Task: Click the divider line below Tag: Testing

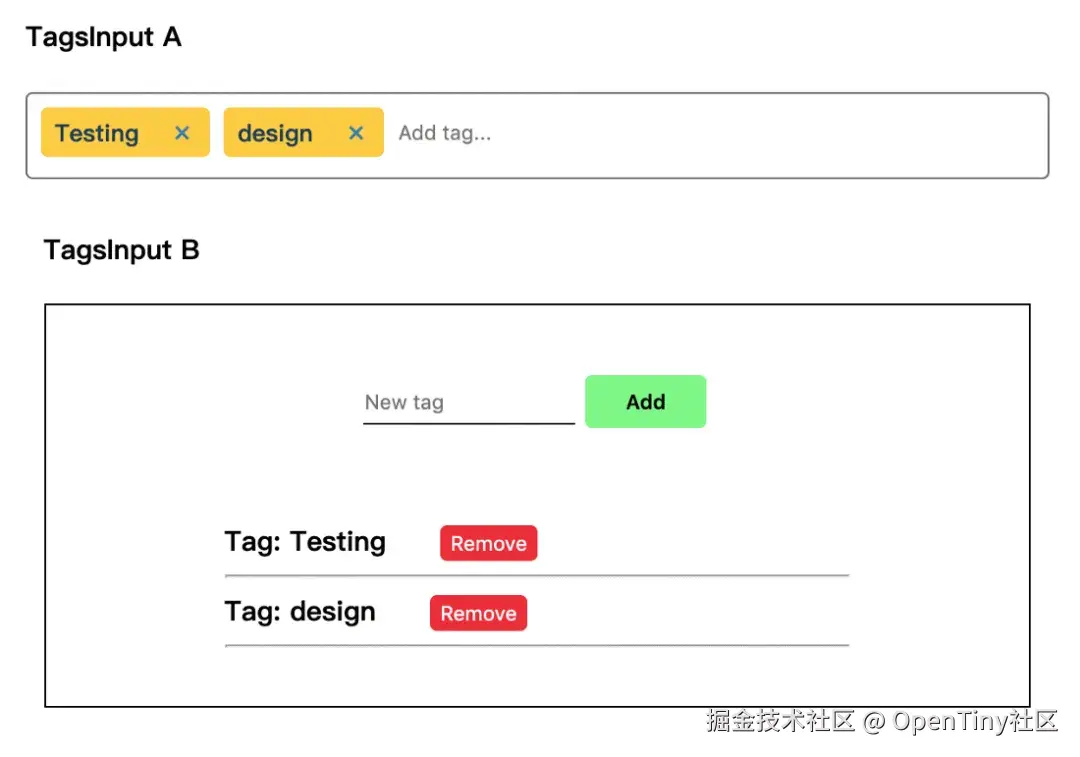Action: [537, 576]
